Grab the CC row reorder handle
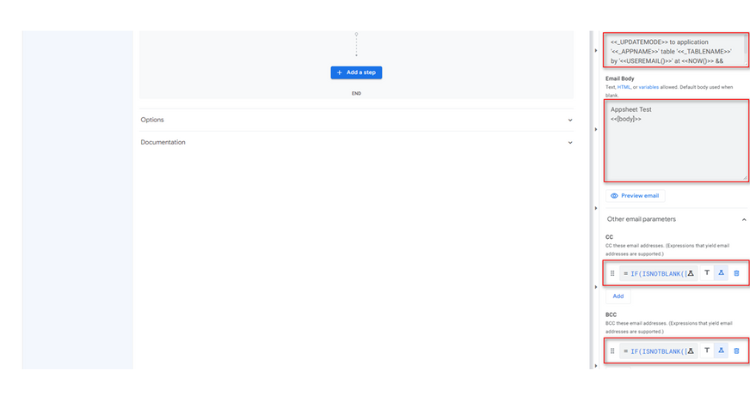The image size is (750, 400). click(x=612, y=274)
